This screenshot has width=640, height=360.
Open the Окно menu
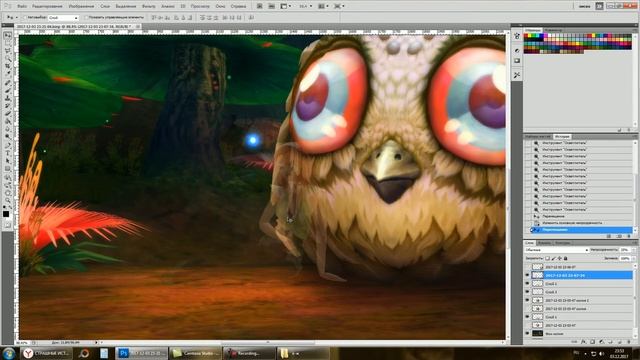(x=220, y=6)
